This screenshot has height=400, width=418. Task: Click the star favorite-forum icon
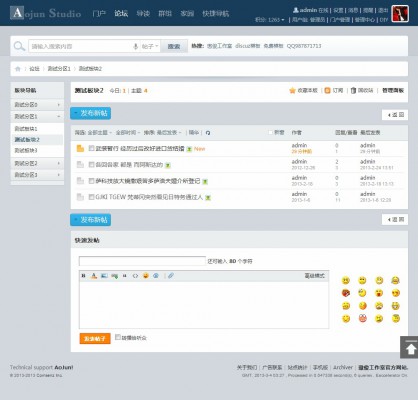tap(292, 90)
